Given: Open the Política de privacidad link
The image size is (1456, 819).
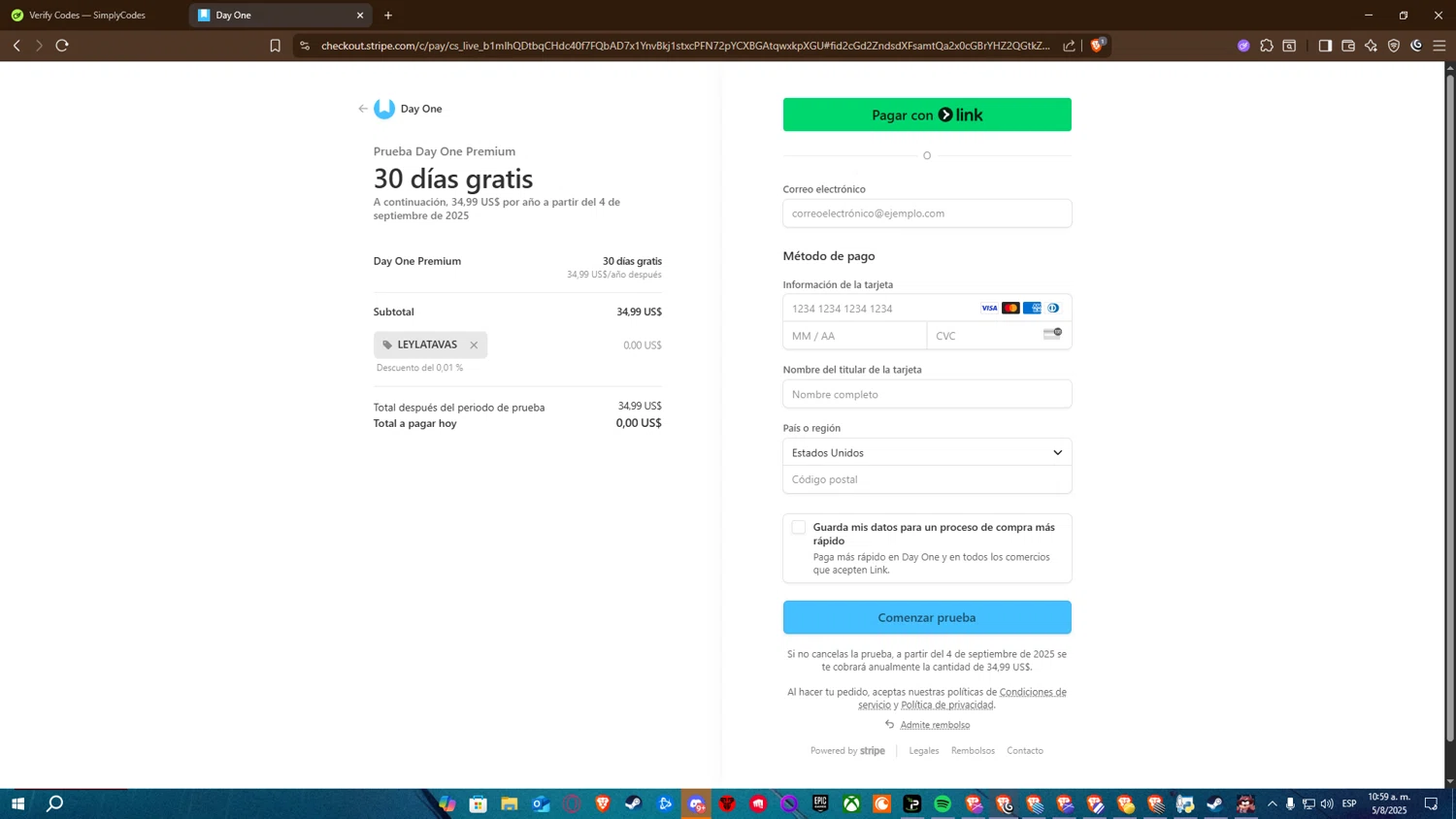Looking at the screenshot, I should tap(946, 704).
